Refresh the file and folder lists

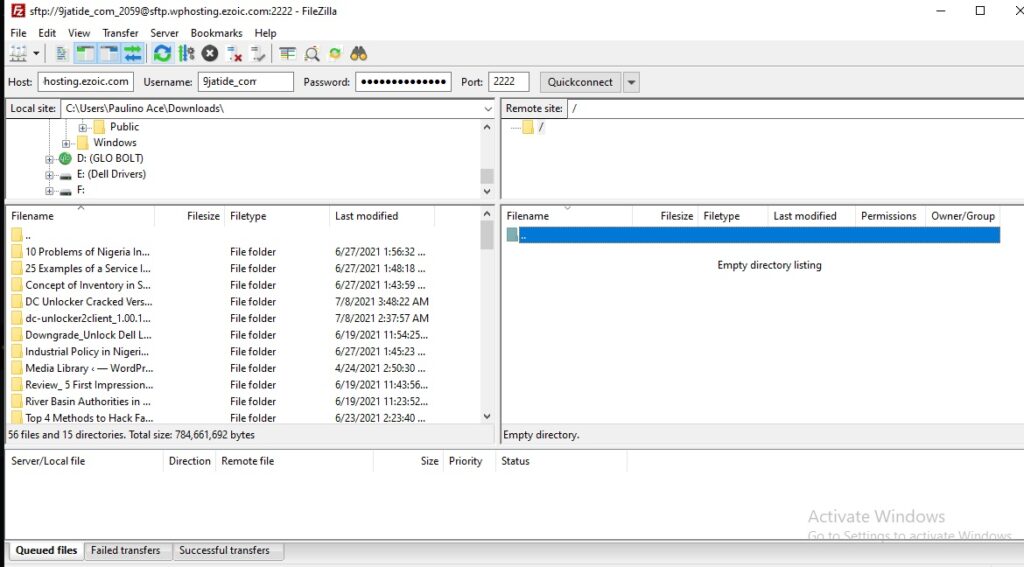[162, 53]
